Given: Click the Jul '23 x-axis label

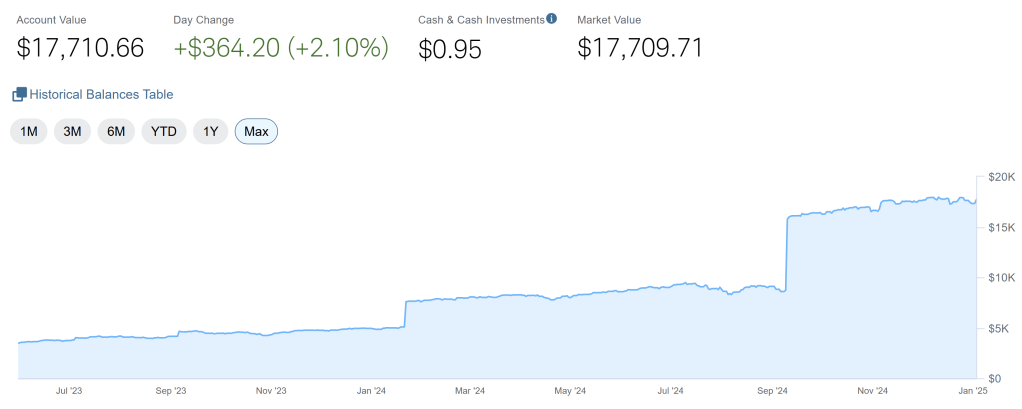Looking at the screenshot, I should tap(71, 391).
